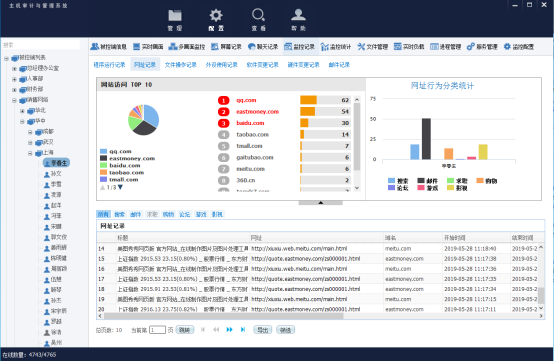Jump to last page of records

243,330
